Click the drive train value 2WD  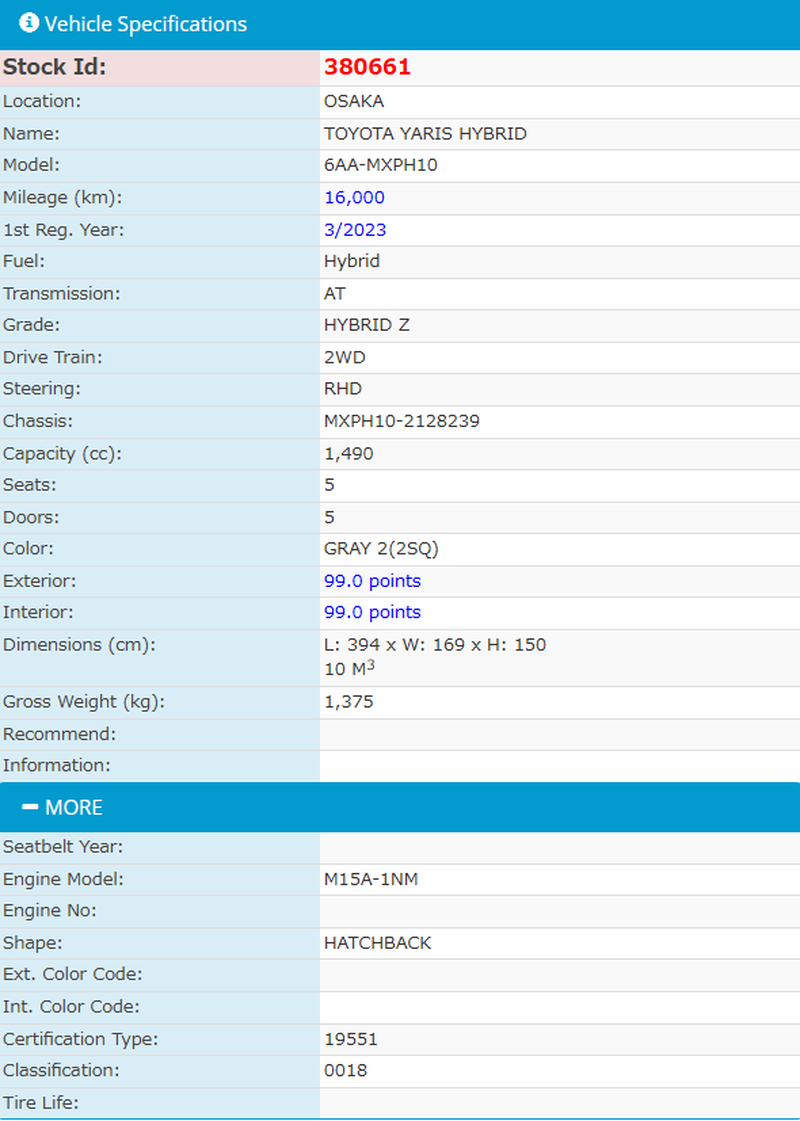click(x=345, y=357)
